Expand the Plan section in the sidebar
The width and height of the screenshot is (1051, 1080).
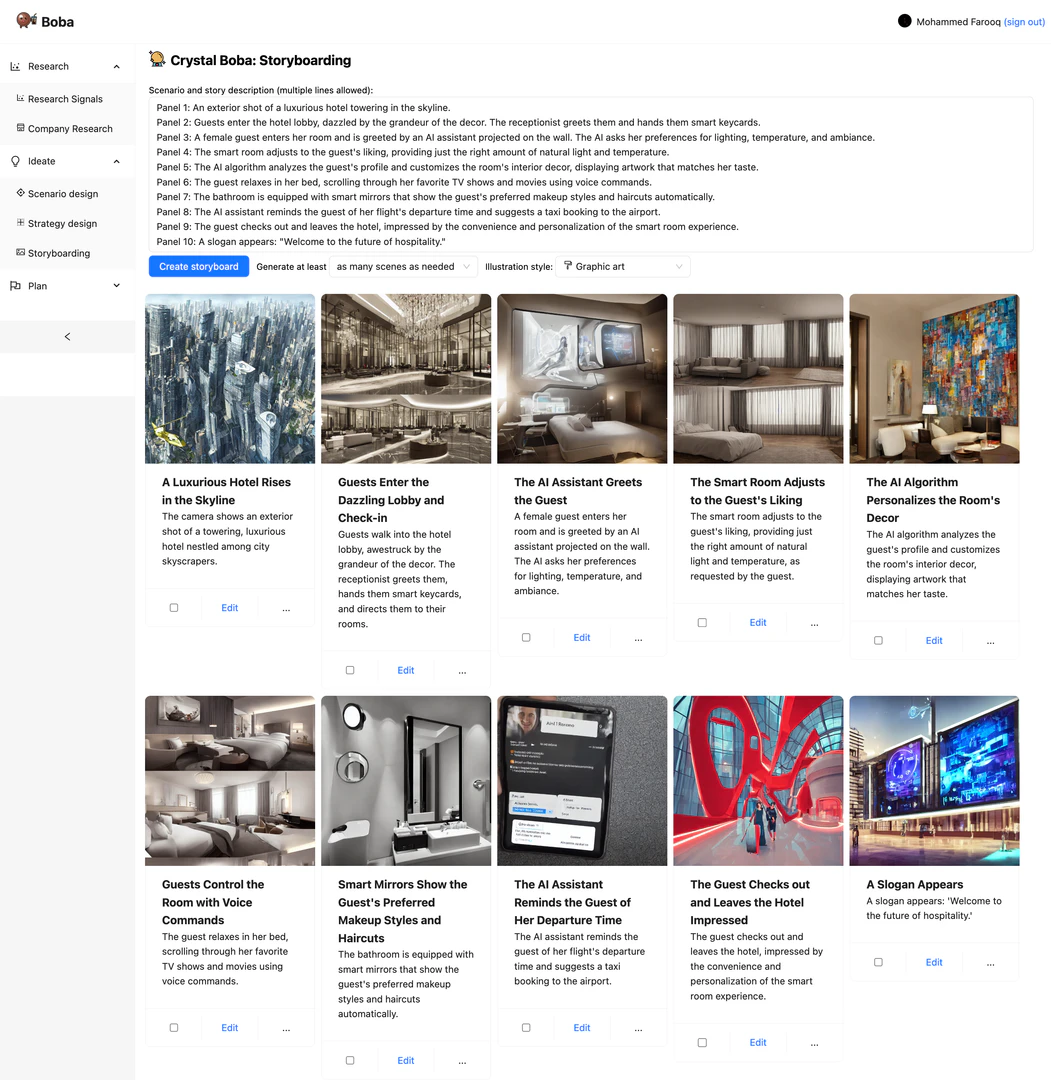(x=116, y=285)
